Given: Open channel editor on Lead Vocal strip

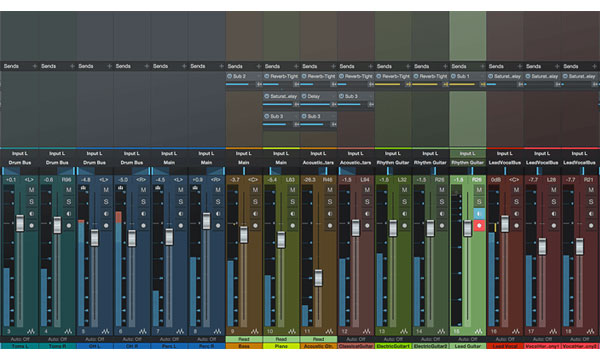Looking at the screenshot, I should click(x=516, y=331).
